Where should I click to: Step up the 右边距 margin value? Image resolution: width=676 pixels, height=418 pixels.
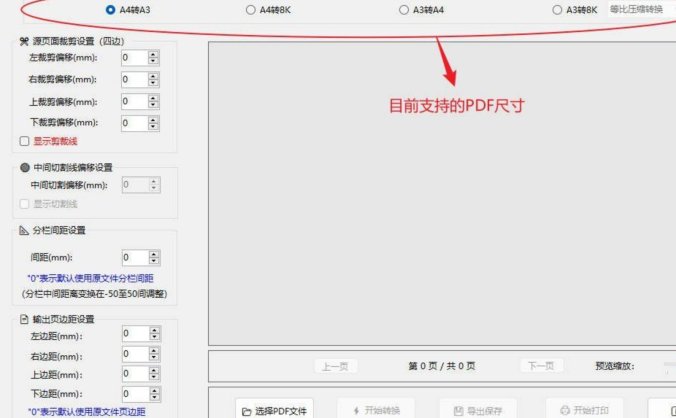click(x=155, y=351)
